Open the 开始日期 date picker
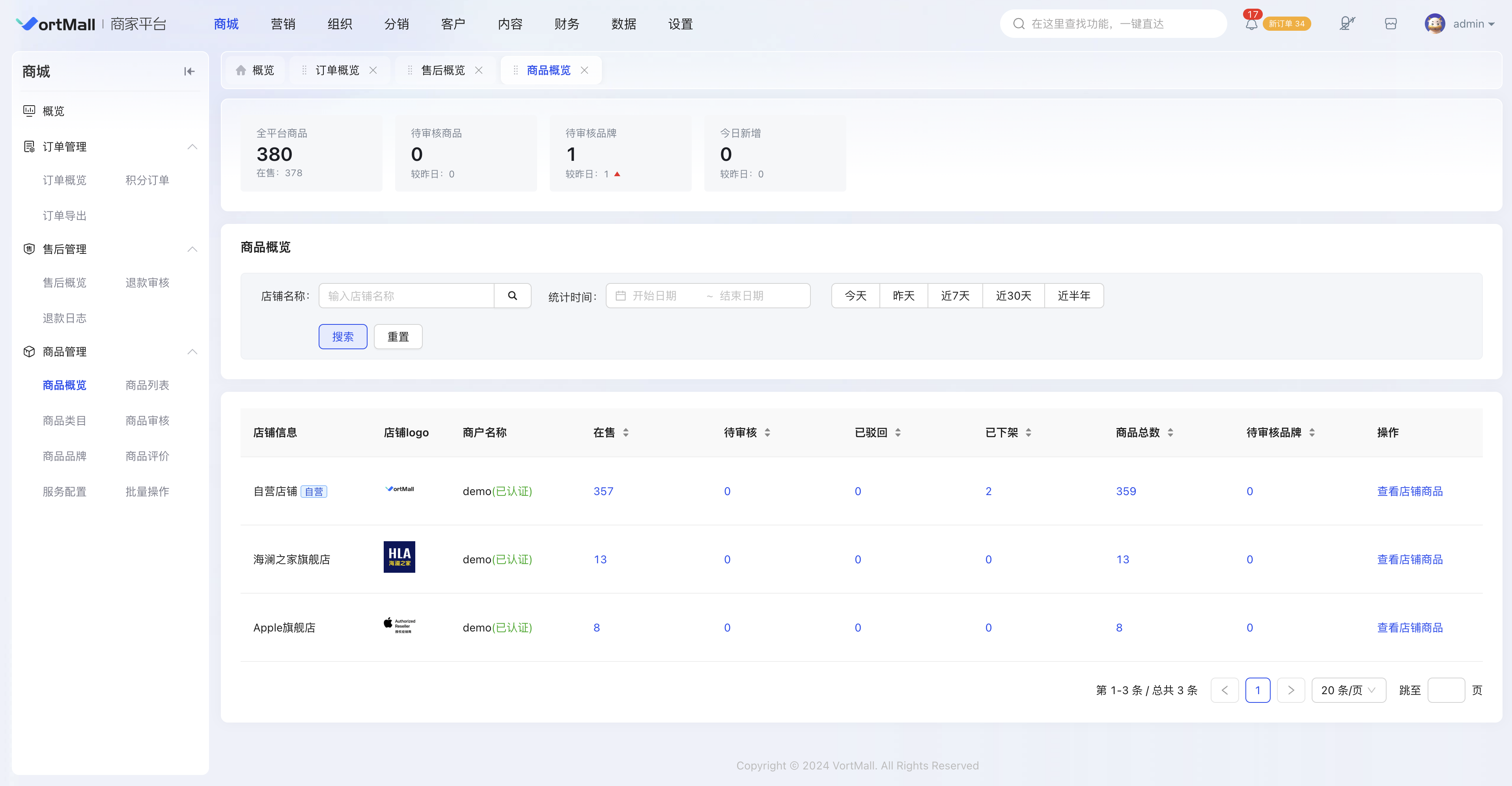1512x786 pixels. click(x=655, y=296)
